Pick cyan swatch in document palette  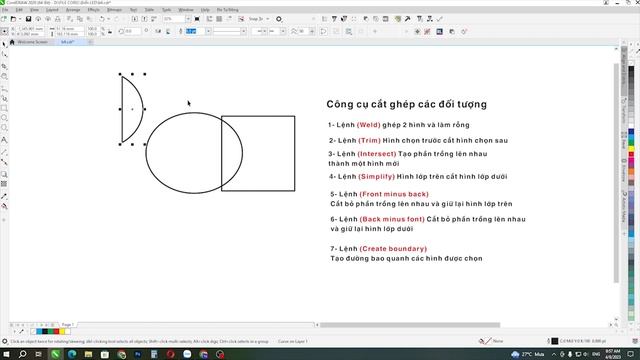(x=39, y=331)
